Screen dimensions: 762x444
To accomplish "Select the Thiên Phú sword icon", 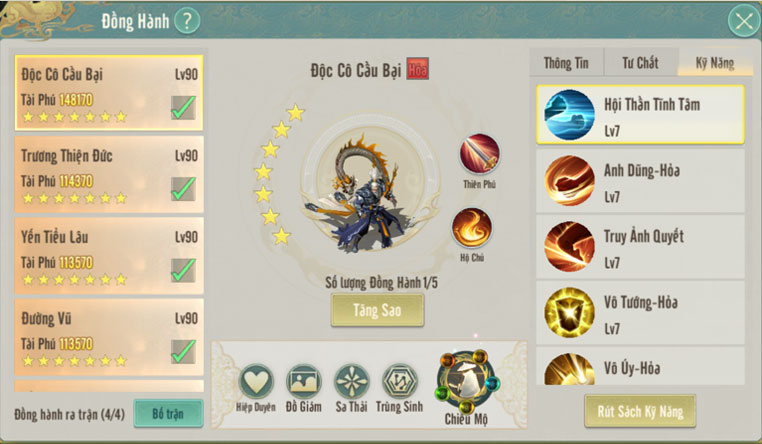I will pos(479,154).
